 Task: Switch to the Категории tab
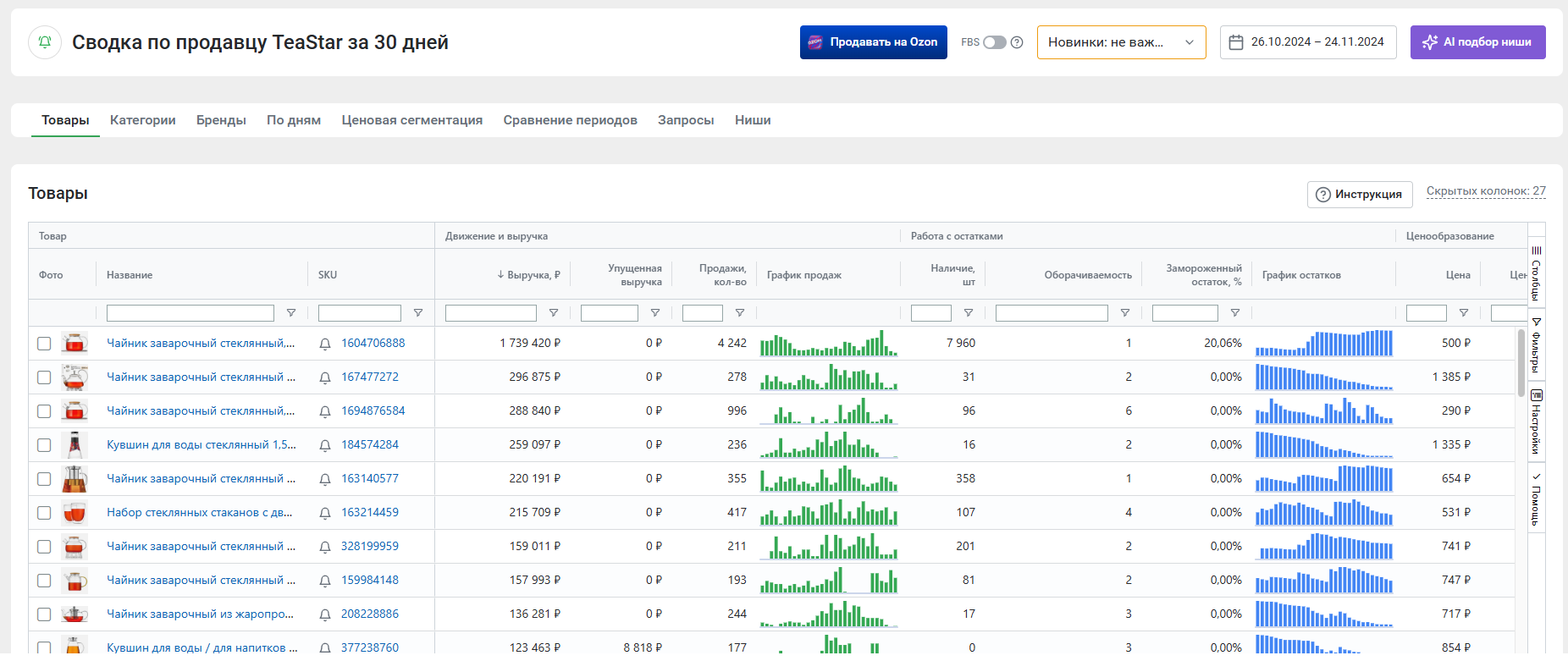(x=143, y=120)
